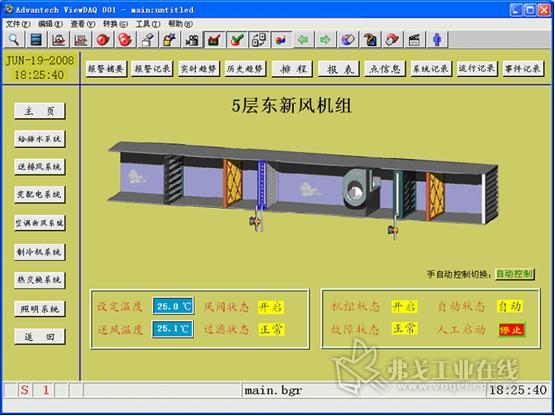This screenshot has width=555, height=416.
Task: Click the blue calculator-style panel toolbar icon
Action: pyautogui.click(x=36, y=39)
